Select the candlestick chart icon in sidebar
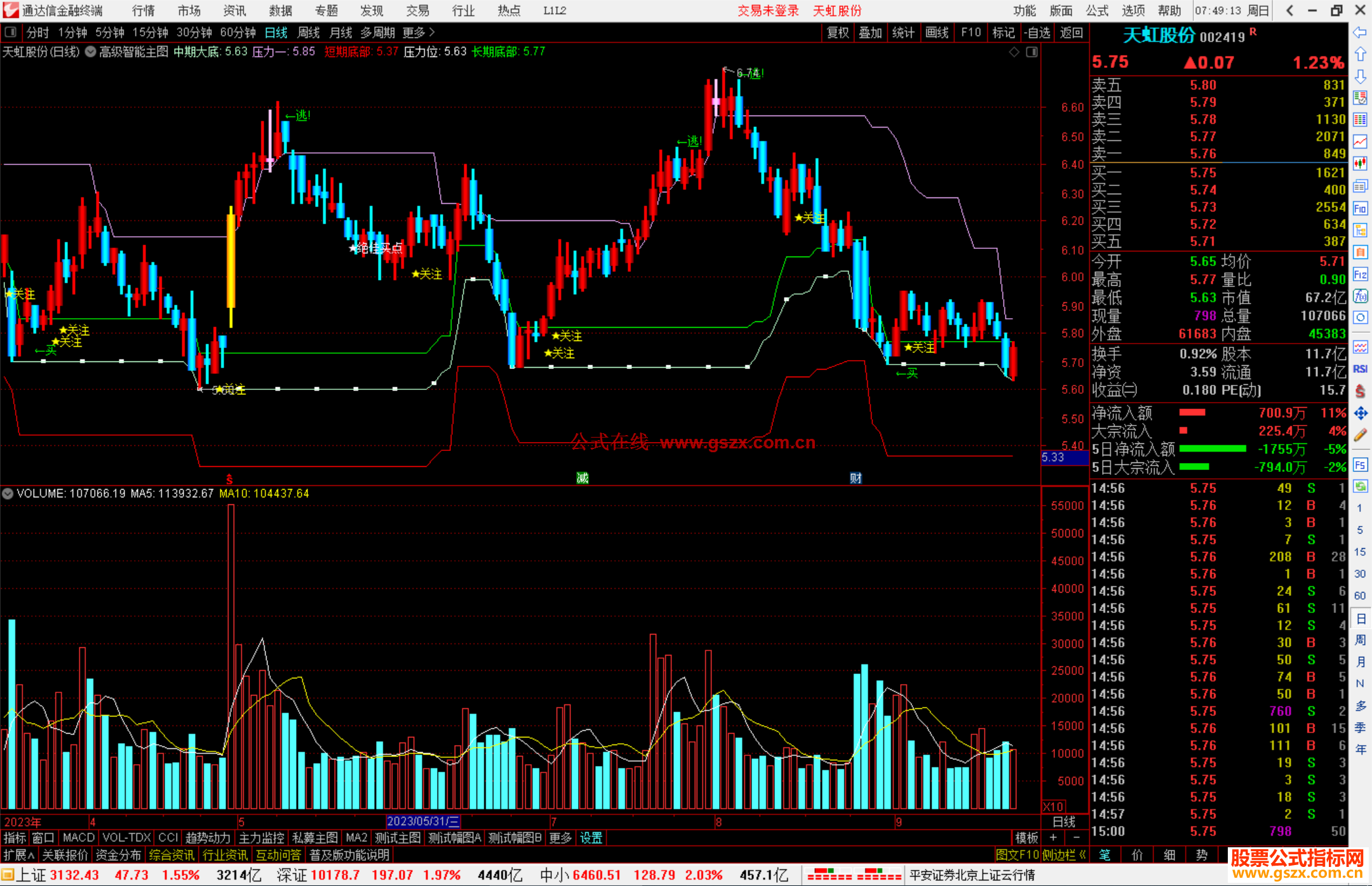The height and width of the screenshot is (886, 1372). (x=1360, y=164)
